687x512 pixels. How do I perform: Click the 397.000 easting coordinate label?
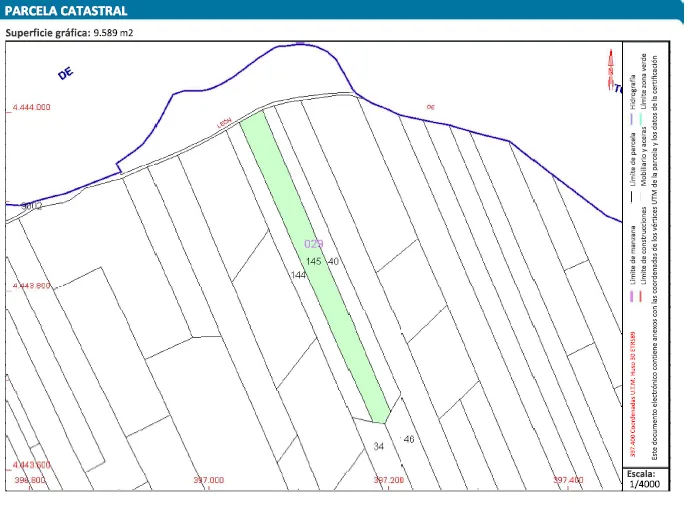(x=208, y=480)
